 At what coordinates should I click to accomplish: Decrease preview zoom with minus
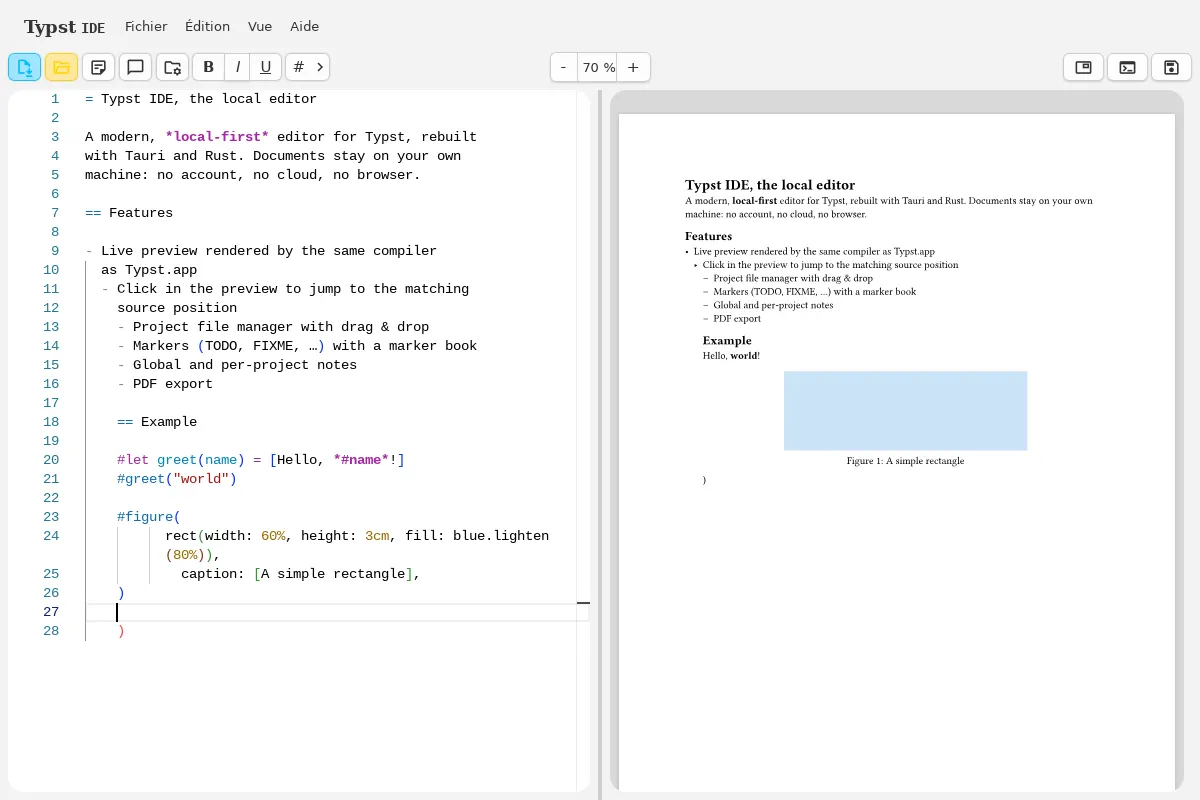coord(563,67)
